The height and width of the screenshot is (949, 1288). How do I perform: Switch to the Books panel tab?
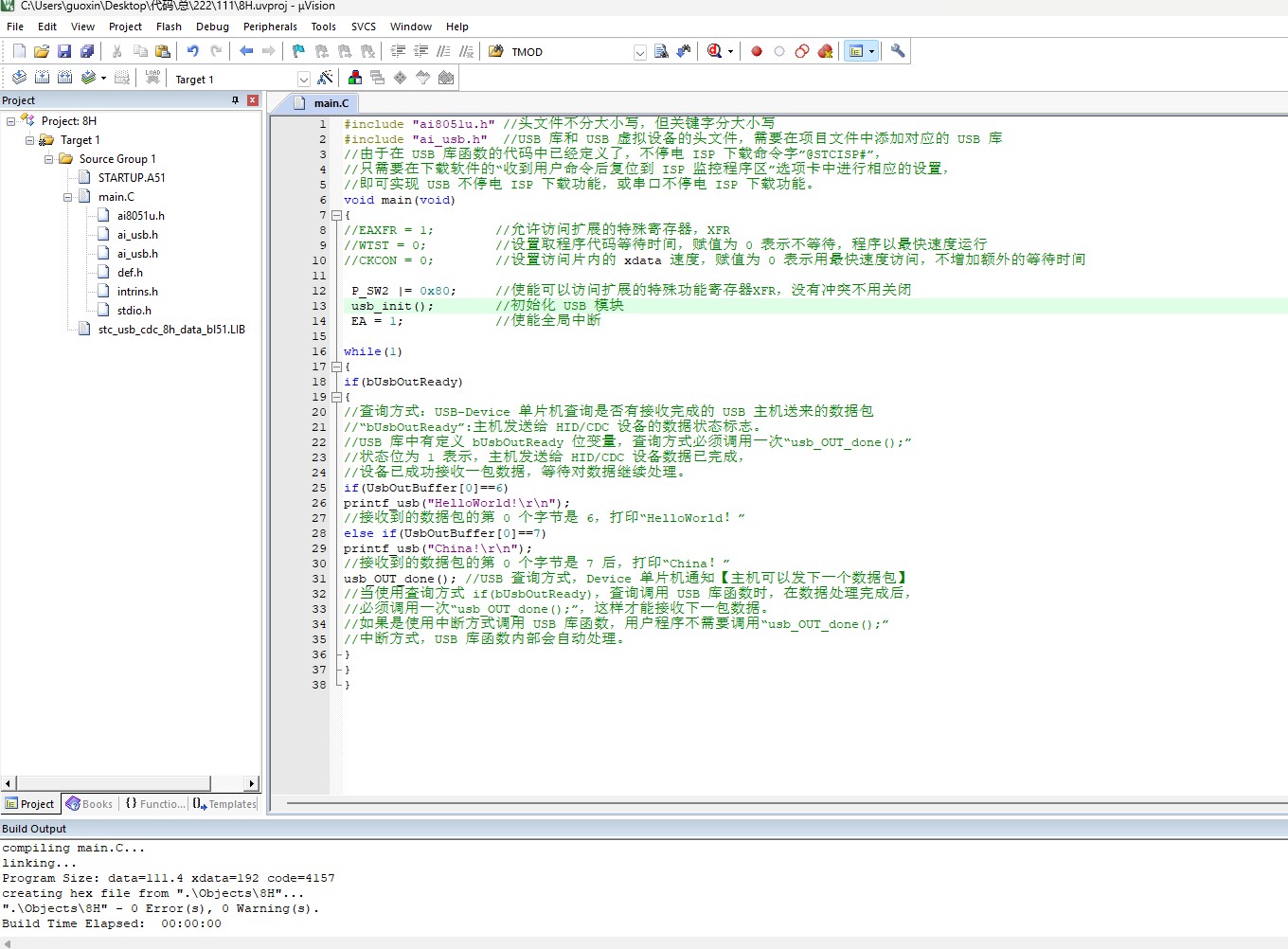(89, 804)
